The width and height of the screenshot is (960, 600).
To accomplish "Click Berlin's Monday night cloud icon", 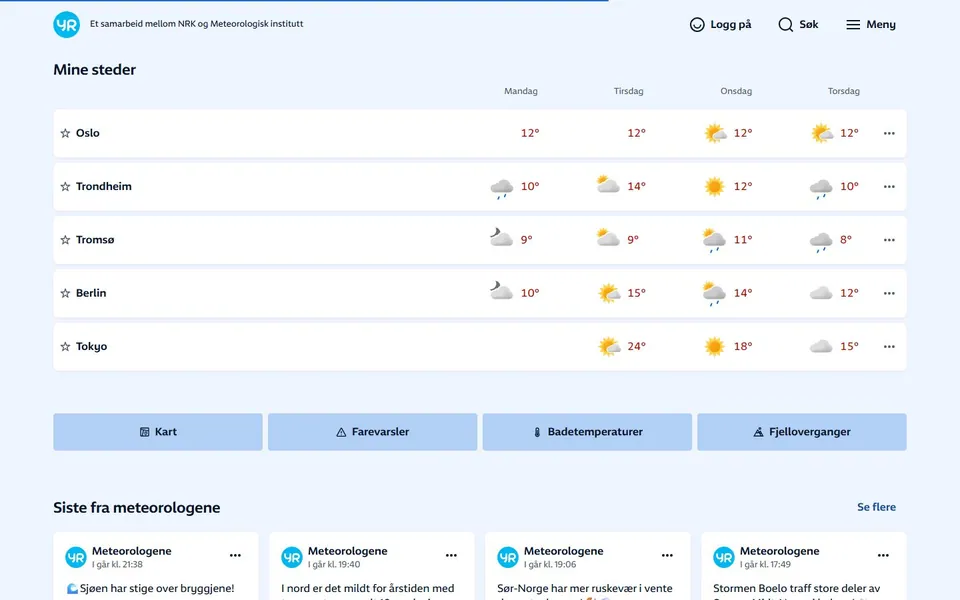I will [501, 291].
